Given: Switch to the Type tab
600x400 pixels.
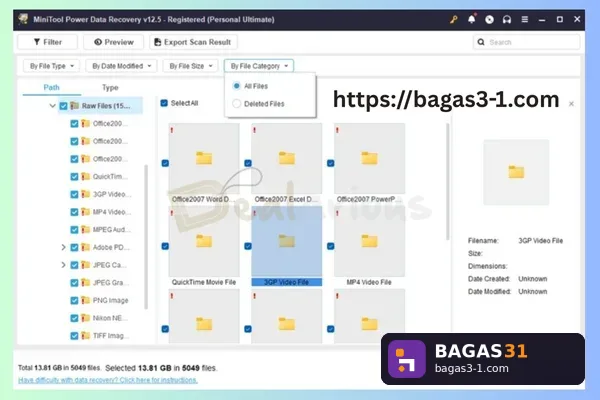Looking at the screenshot, I should point(110,88).
